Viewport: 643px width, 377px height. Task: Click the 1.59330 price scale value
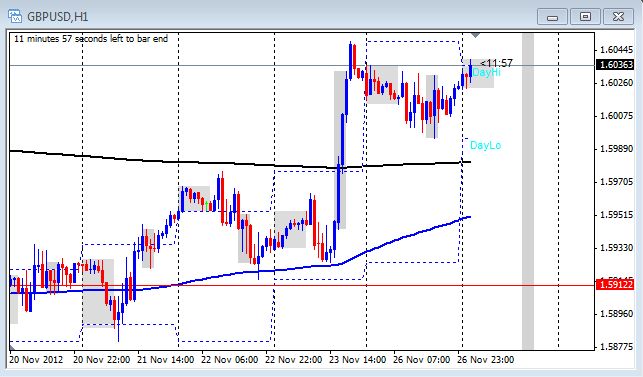616,247
